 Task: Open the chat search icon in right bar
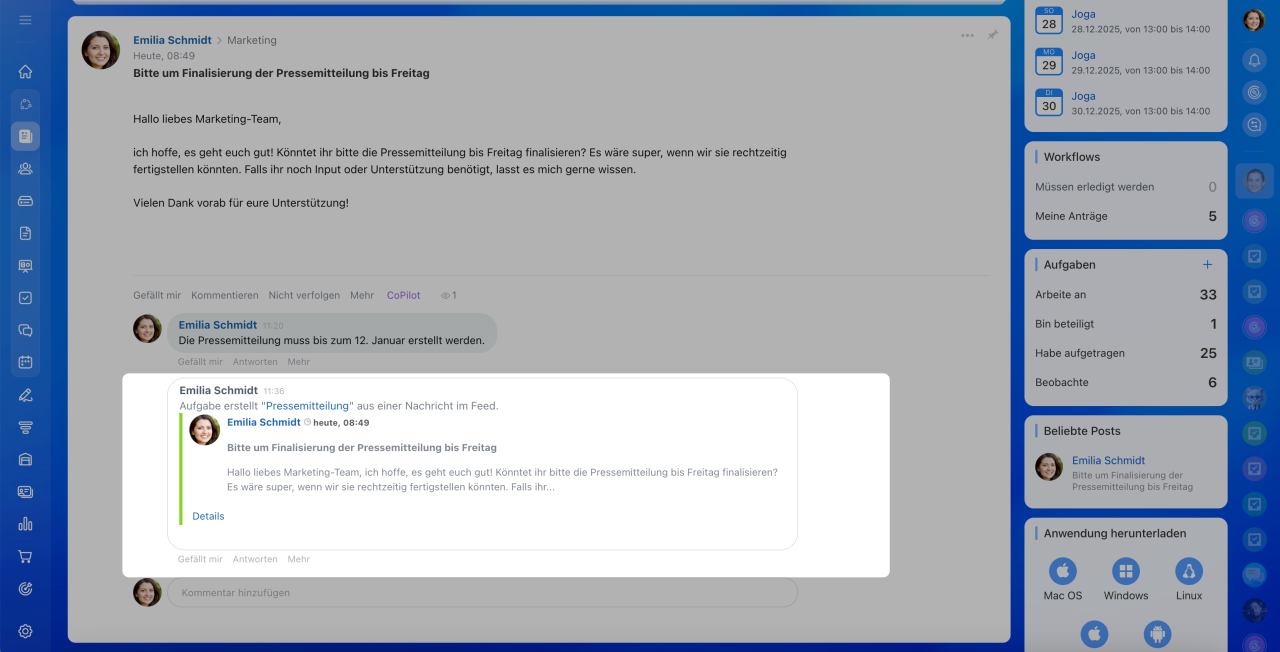[x=1254, y=125]
